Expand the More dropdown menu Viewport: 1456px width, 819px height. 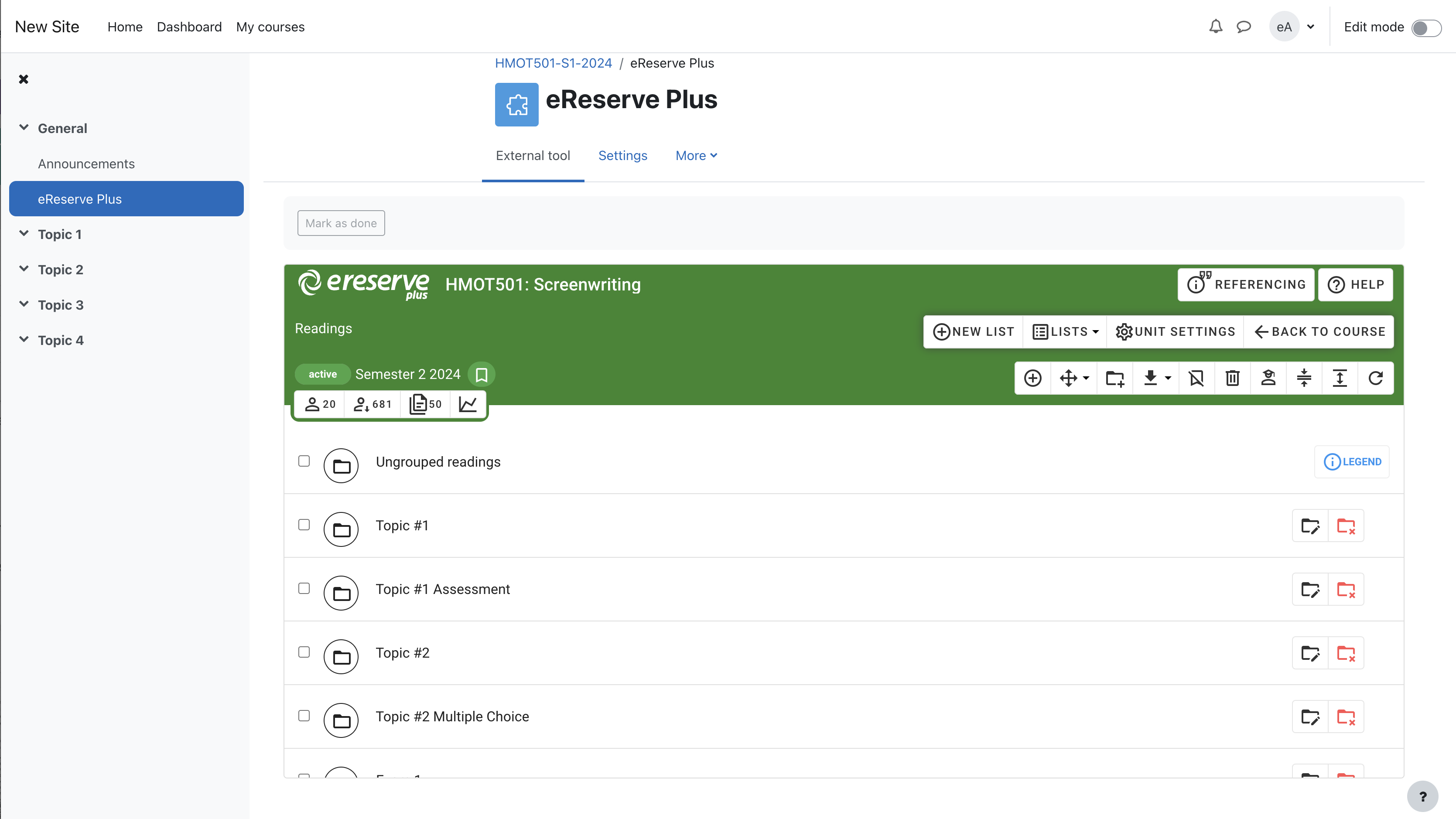(696, 155)
